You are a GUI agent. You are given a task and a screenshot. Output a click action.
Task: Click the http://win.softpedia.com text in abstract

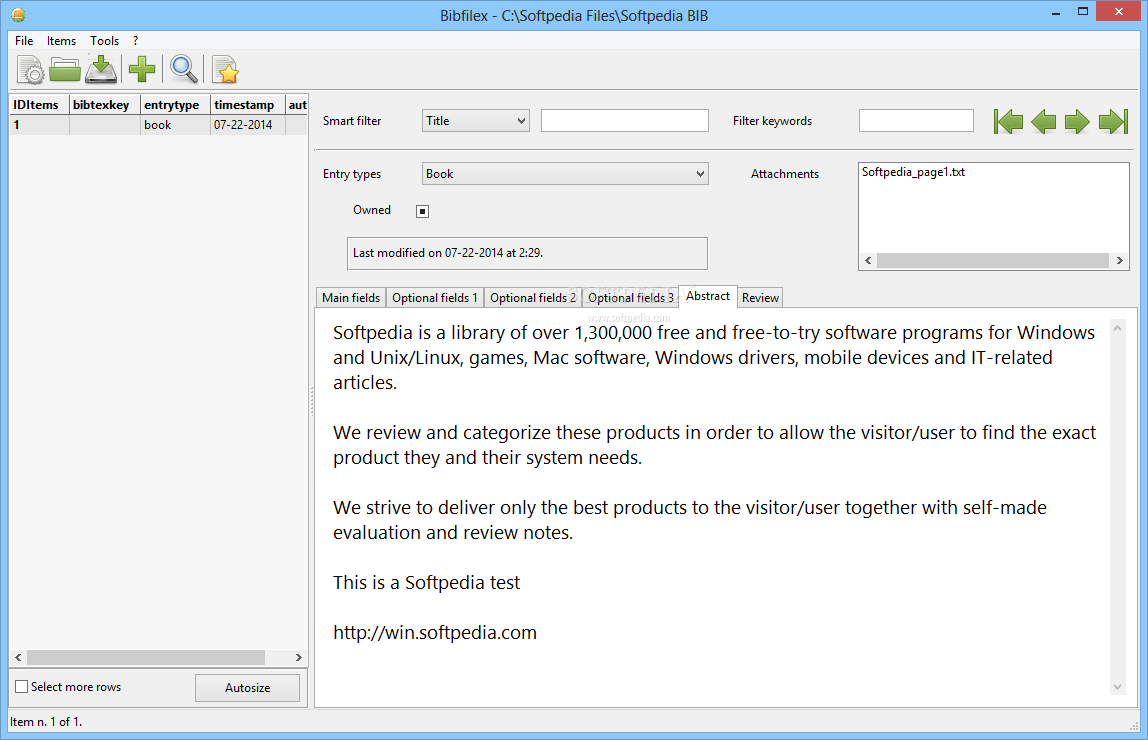coord(435,632)
